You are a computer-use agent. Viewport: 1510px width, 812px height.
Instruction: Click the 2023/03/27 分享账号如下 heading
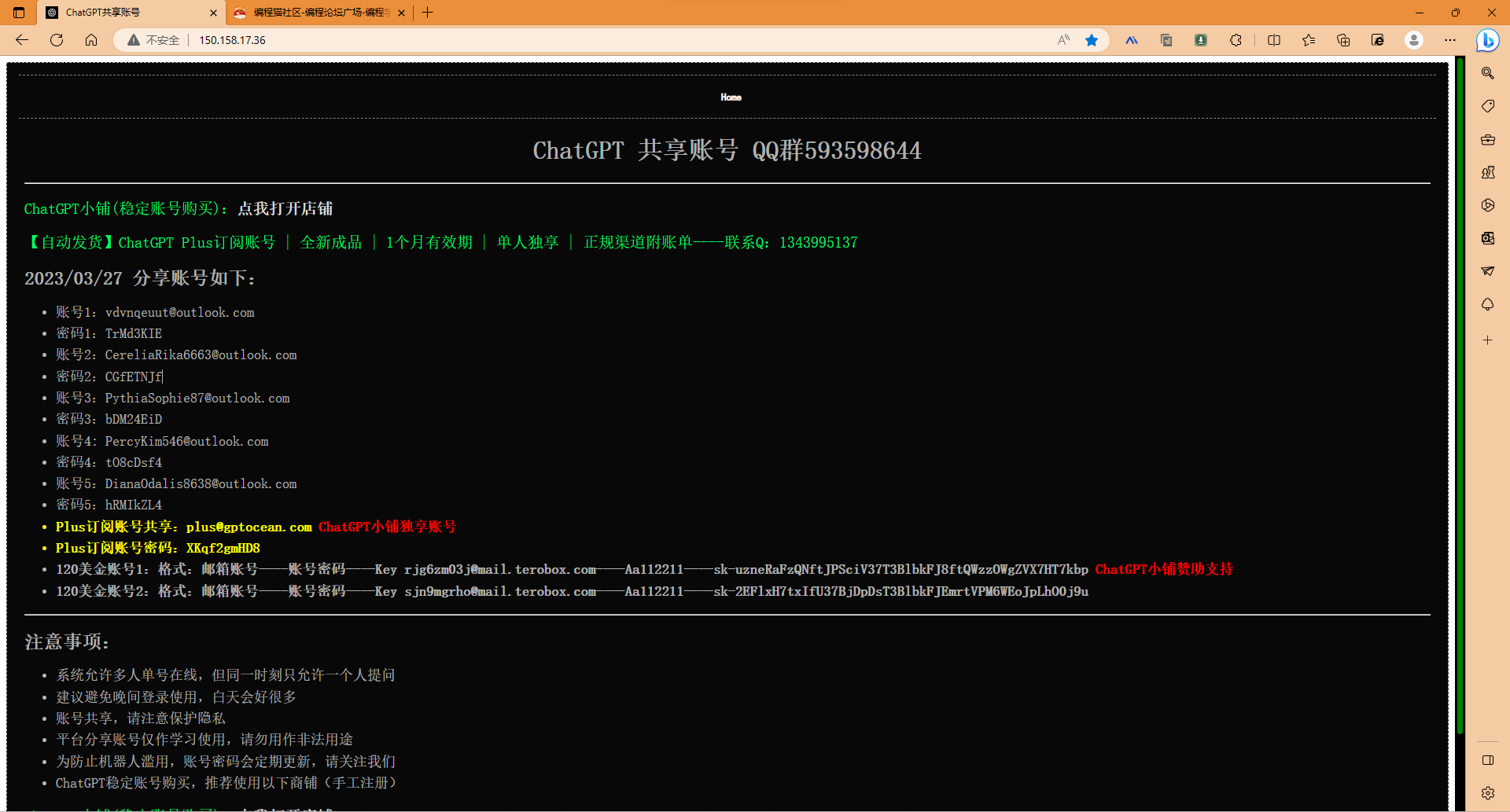click(140, 278)
